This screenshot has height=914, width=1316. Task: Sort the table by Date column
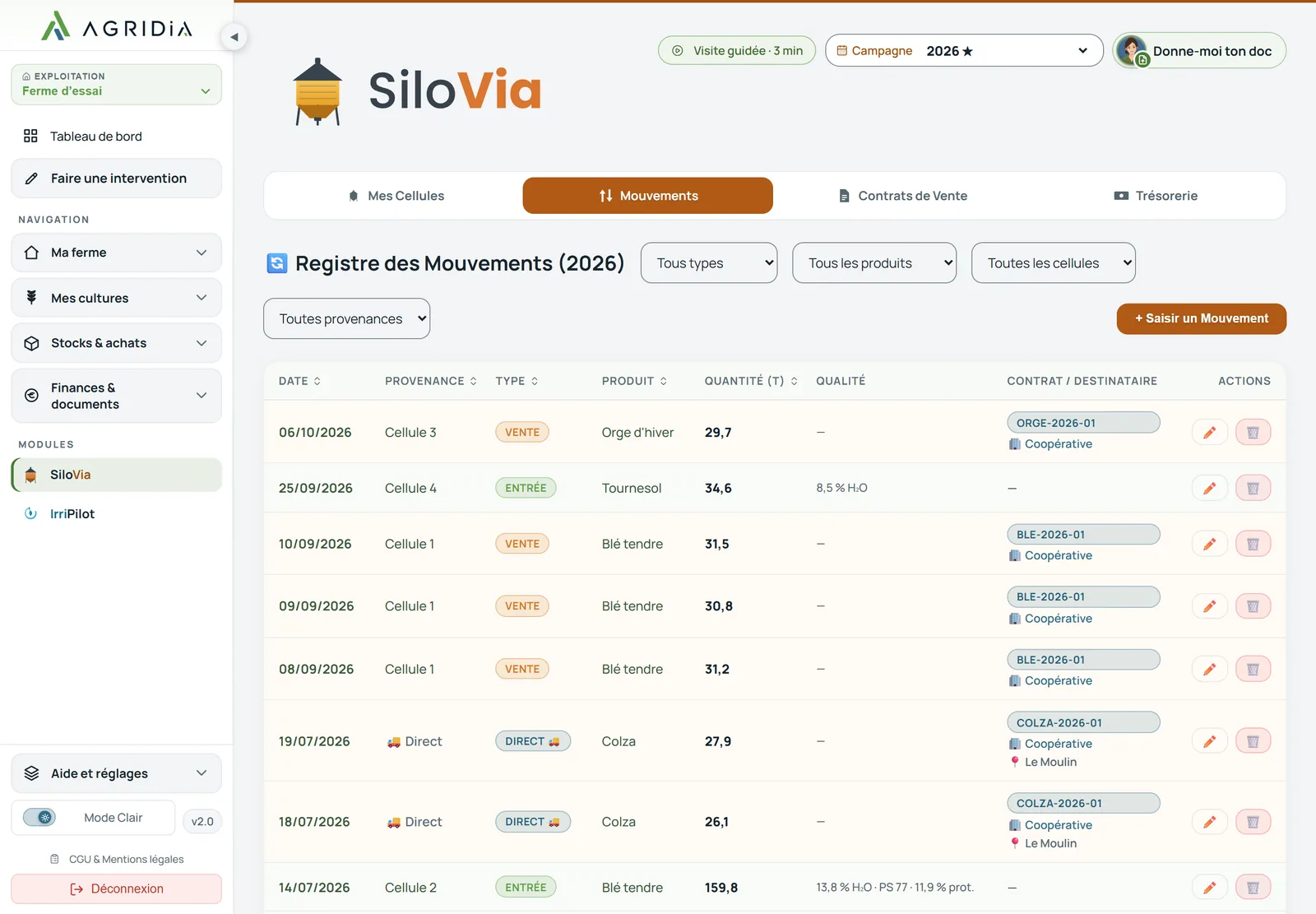point(299,381)
